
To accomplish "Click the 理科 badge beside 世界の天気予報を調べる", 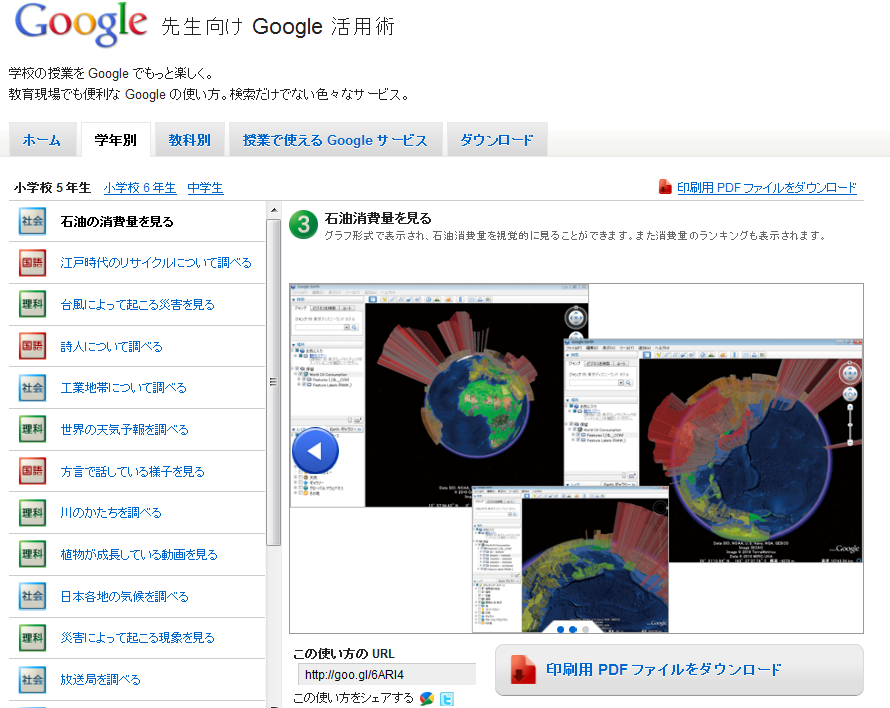I will click(x=32, y=429).
